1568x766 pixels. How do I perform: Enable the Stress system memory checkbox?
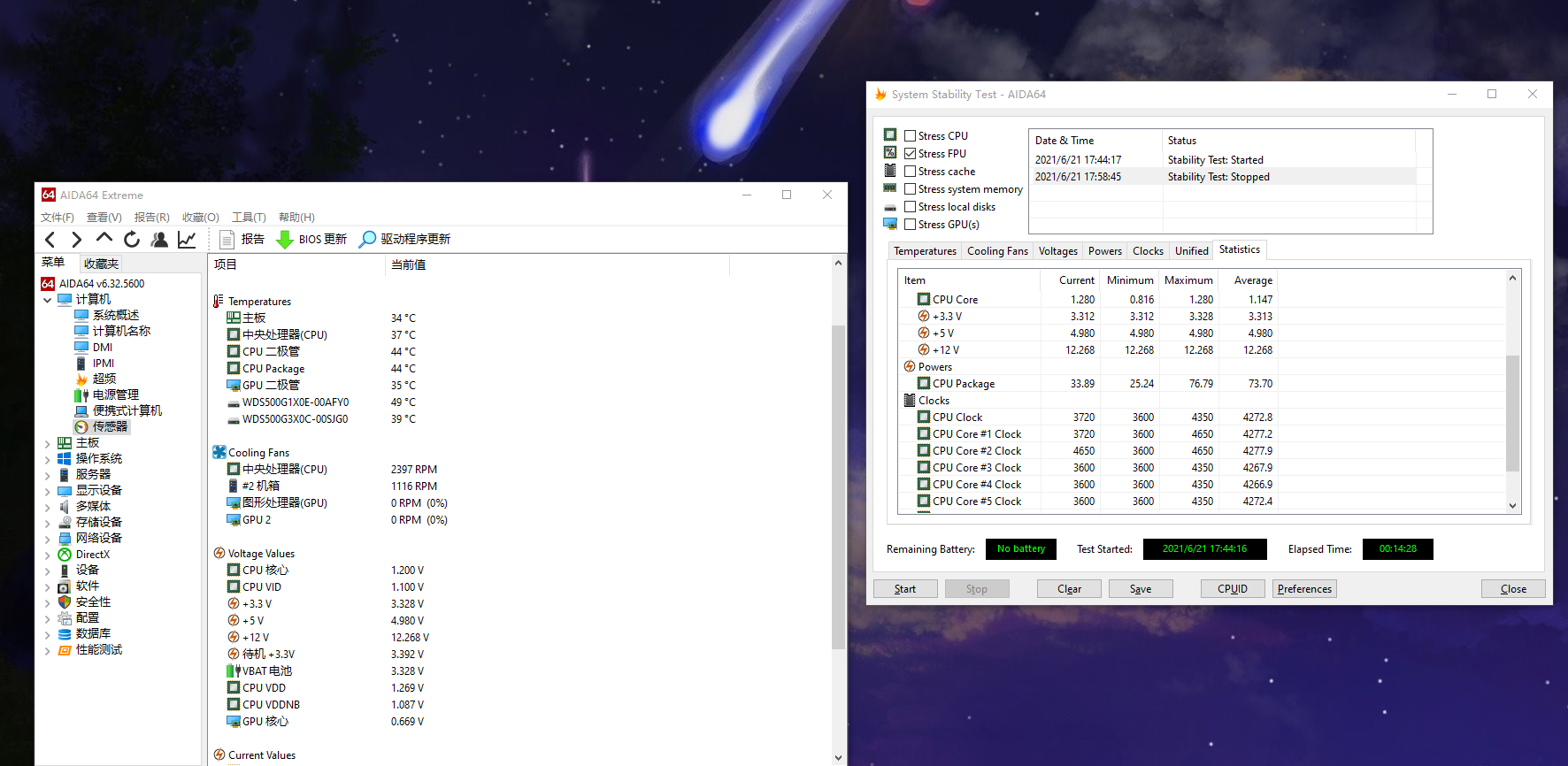(x=910, y=188)
